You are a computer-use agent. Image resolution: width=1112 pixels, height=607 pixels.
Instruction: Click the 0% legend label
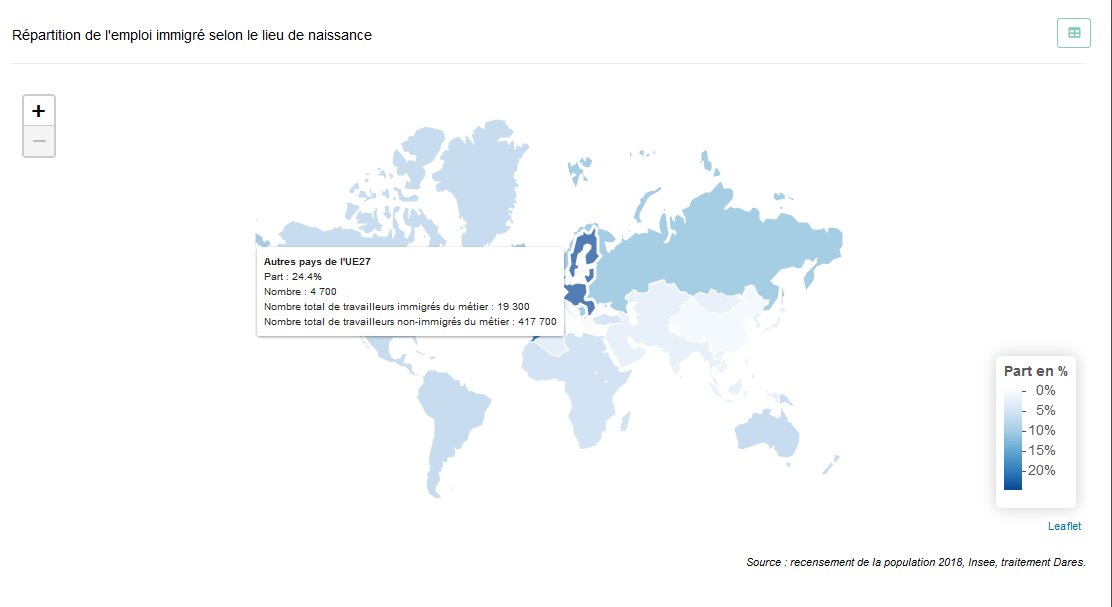click(x=1045, y=391)
